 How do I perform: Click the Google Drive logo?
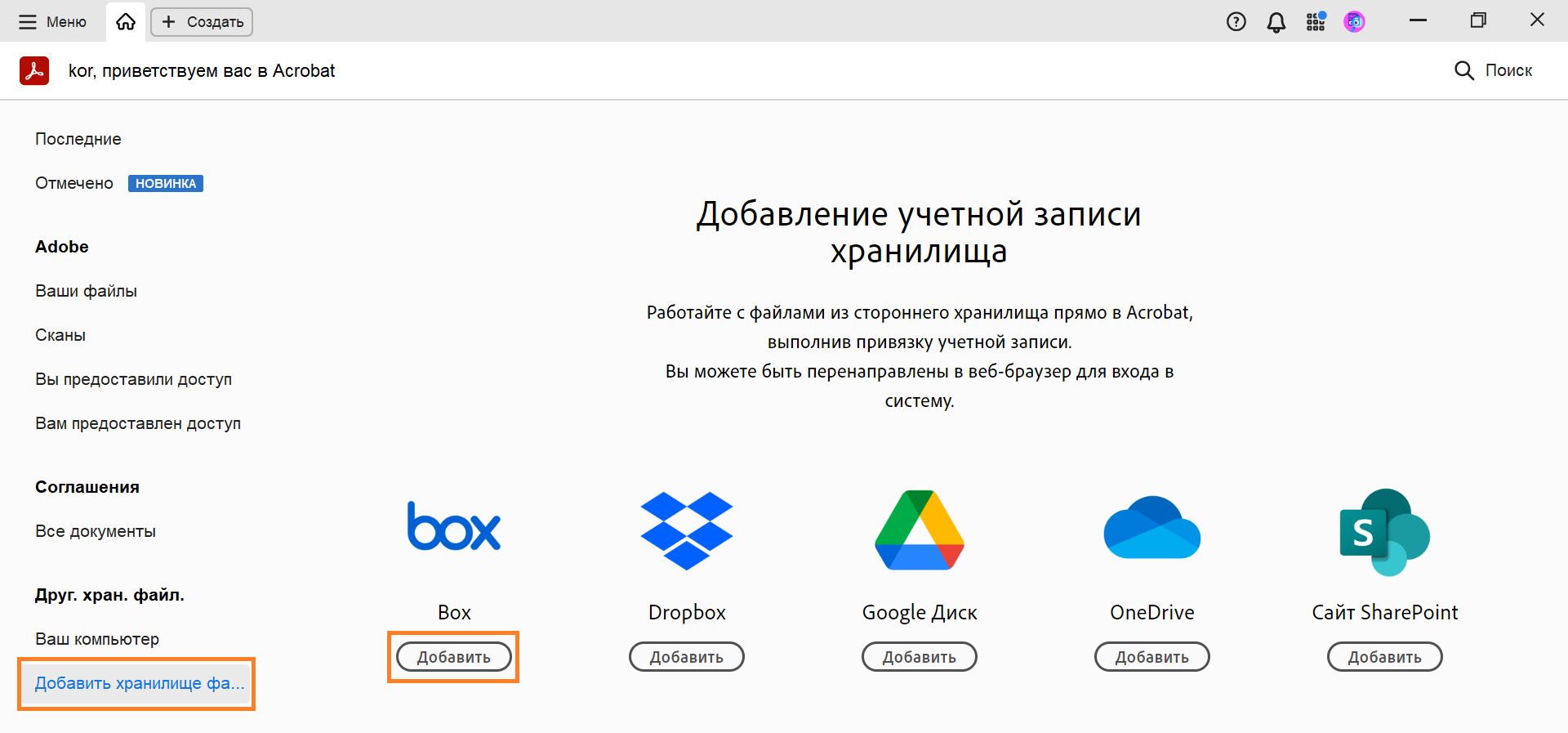920,530
